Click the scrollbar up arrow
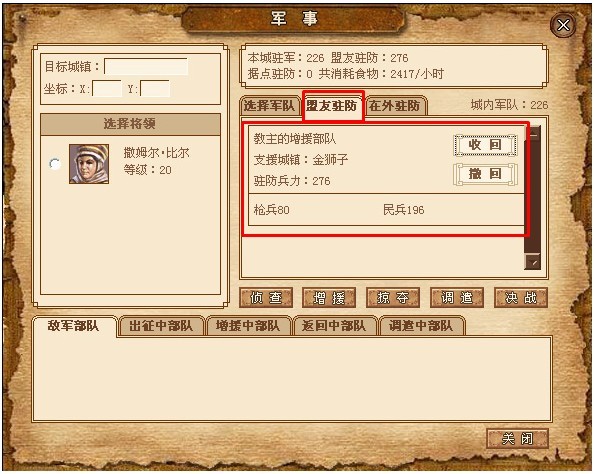The height and width of the screenshot is (474, 594). coord(533,133)
